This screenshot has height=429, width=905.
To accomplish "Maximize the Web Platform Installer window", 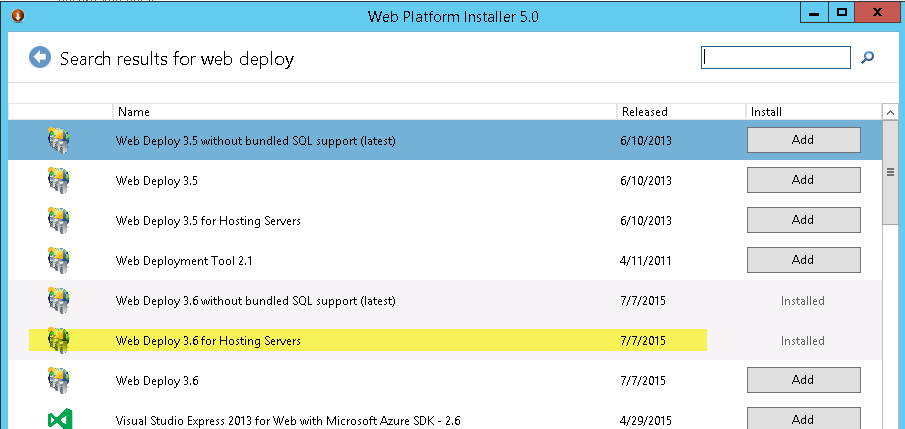I will coord(842,13).
